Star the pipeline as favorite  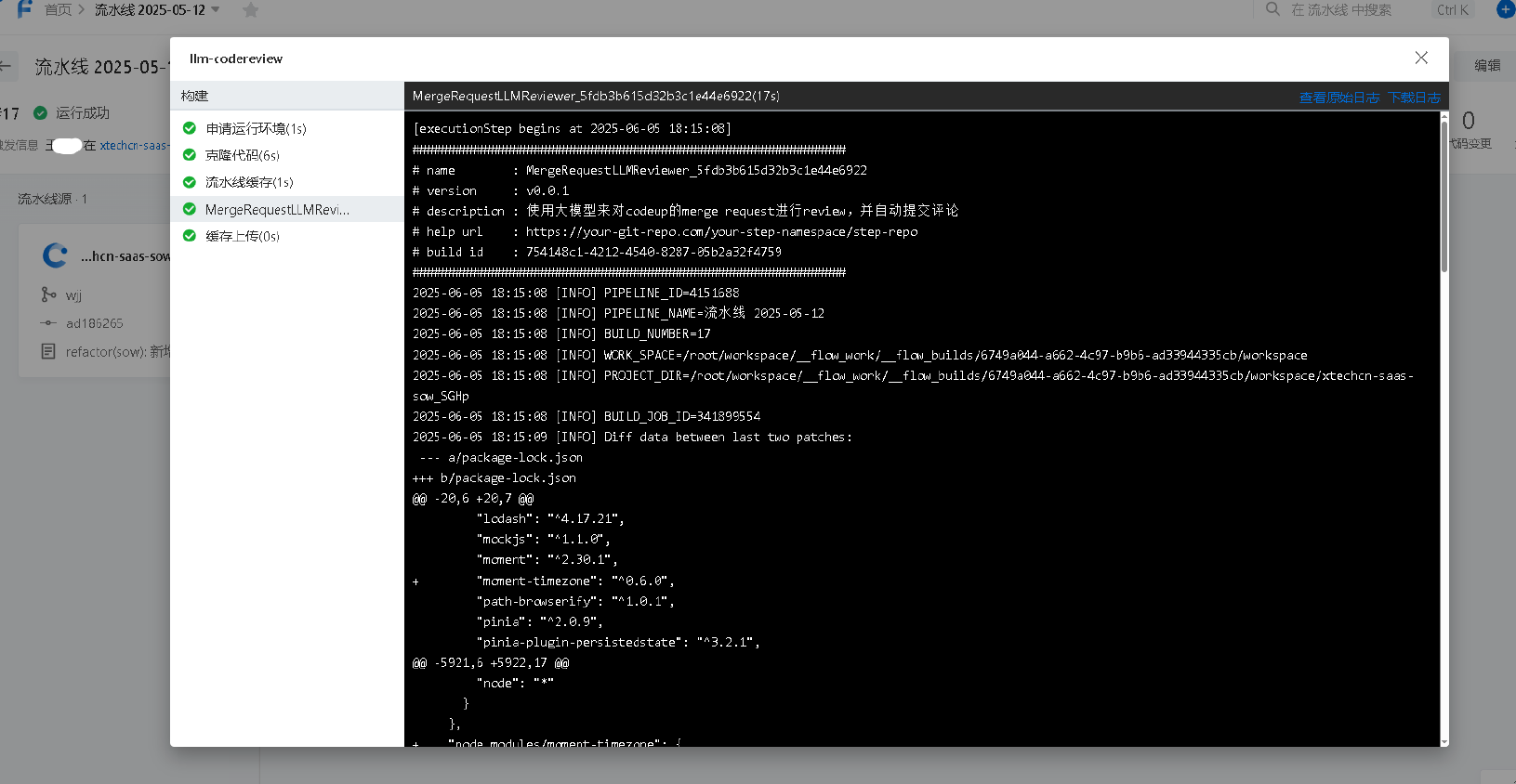(250, 10)
